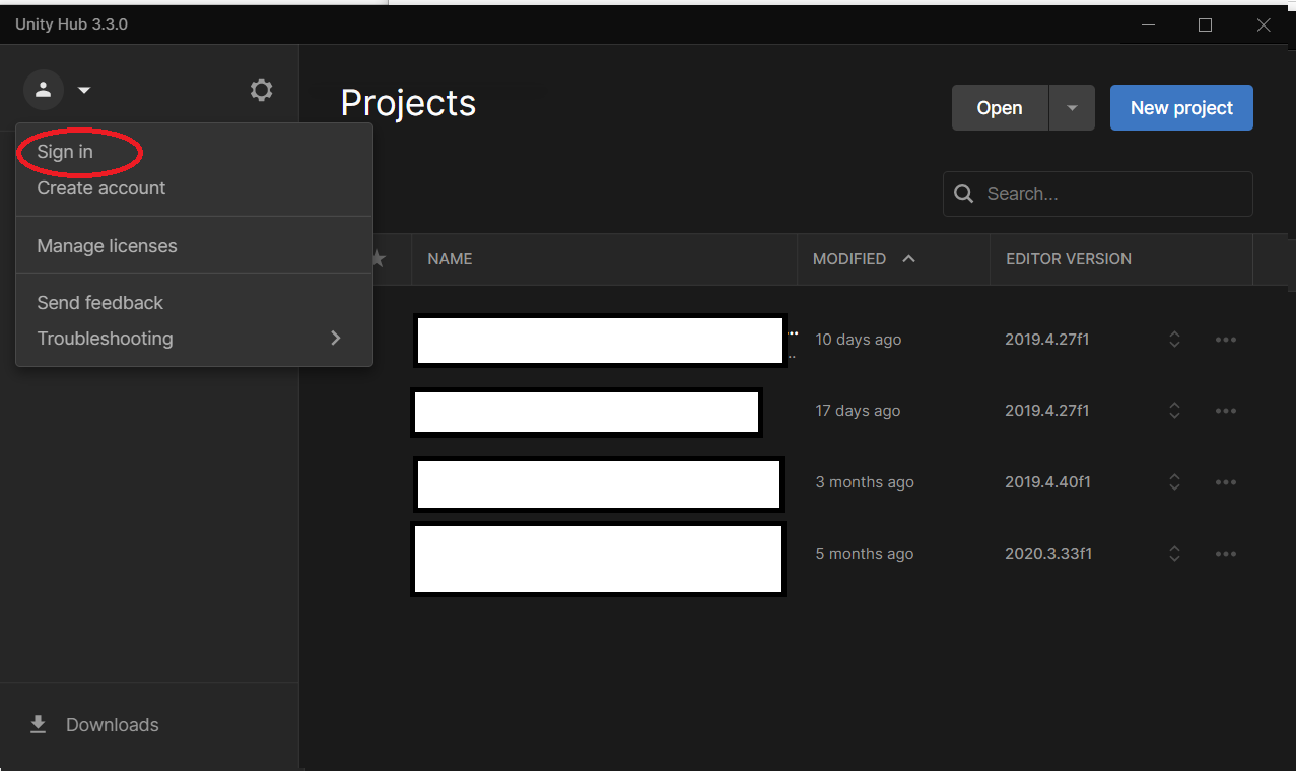Click the Open project button
Screen dimensions: 1297x771
[1000, 108]
